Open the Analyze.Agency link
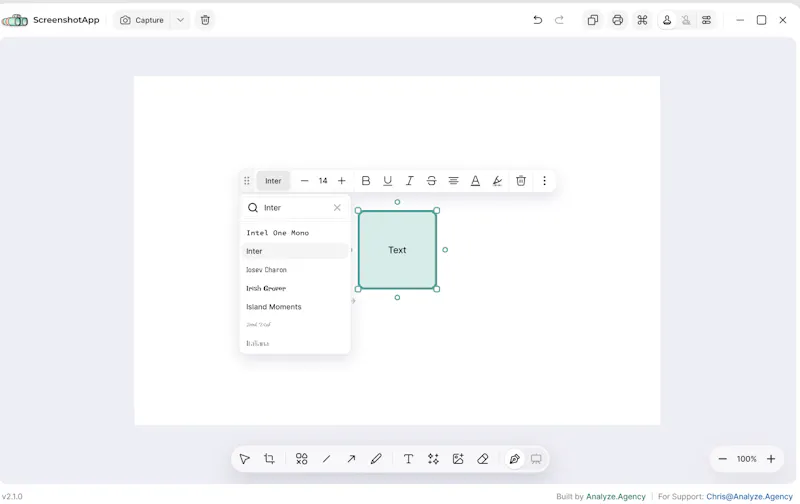Image resolution: width=800 pixels, height=504 pixels. (615, 496)
